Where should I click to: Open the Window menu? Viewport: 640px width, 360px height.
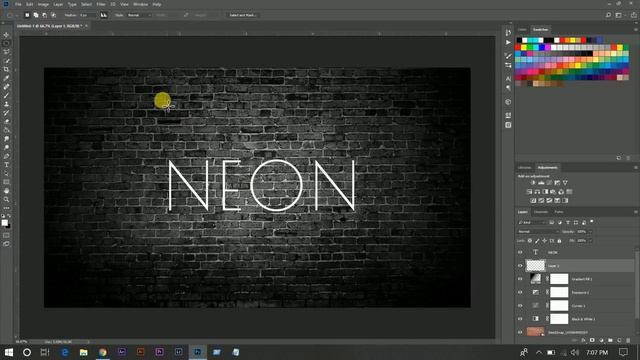pos(140,4)
